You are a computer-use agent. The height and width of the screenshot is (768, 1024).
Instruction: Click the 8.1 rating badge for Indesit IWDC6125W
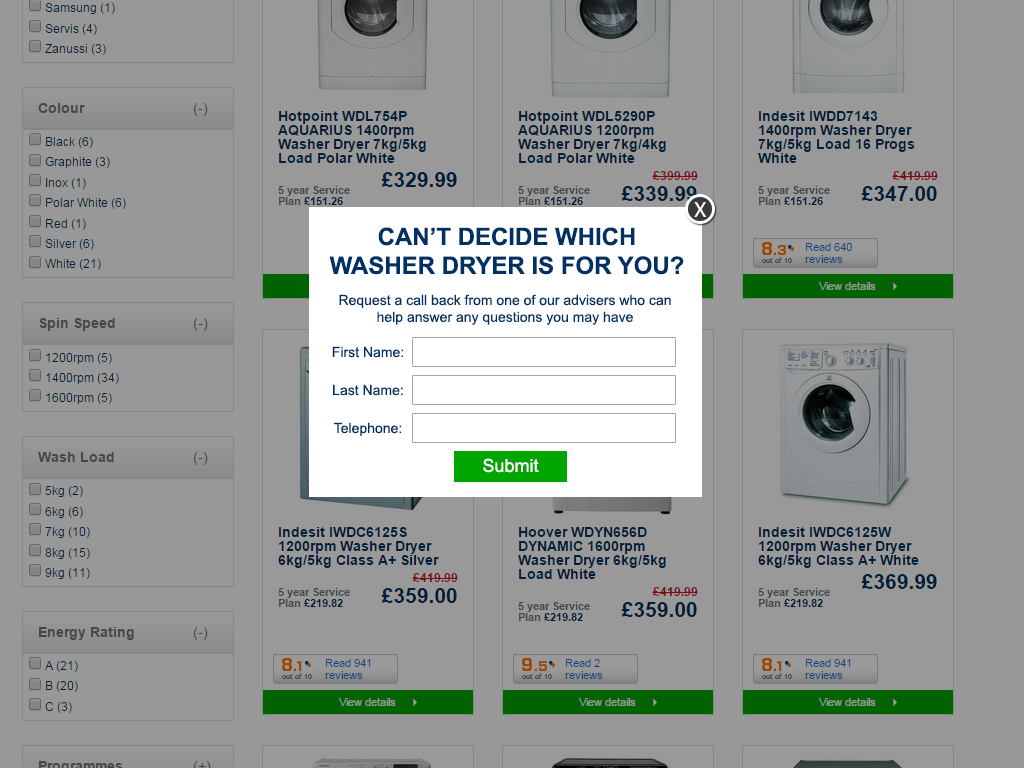point(777,668)
